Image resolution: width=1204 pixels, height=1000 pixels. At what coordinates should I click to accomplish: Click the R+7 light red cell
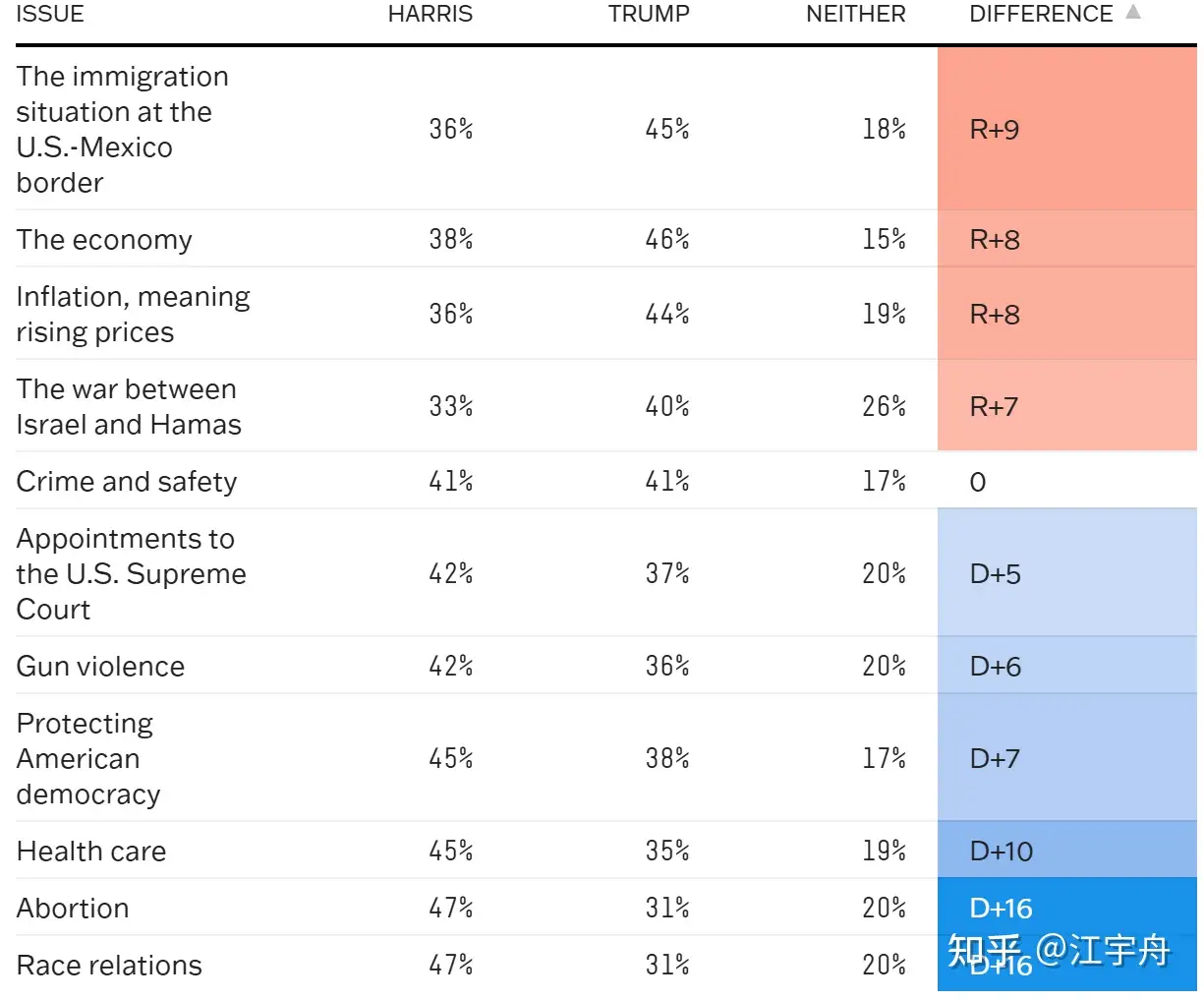pyautogui.click(x=1066, y=406)
